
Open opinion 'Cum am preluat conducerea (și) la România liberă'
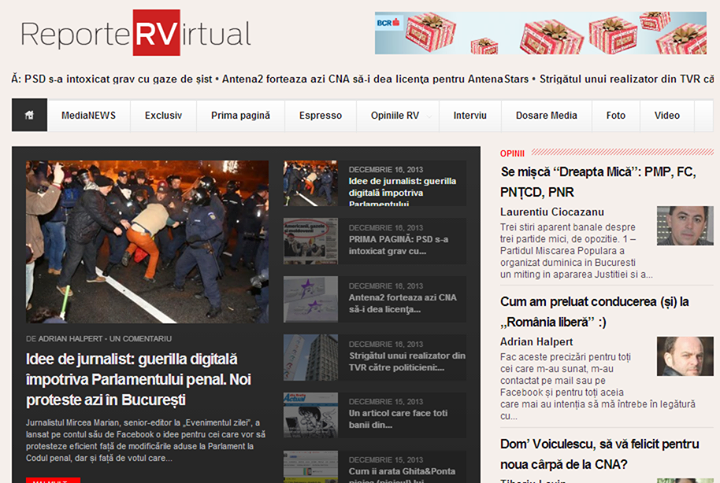coord(595,312)
